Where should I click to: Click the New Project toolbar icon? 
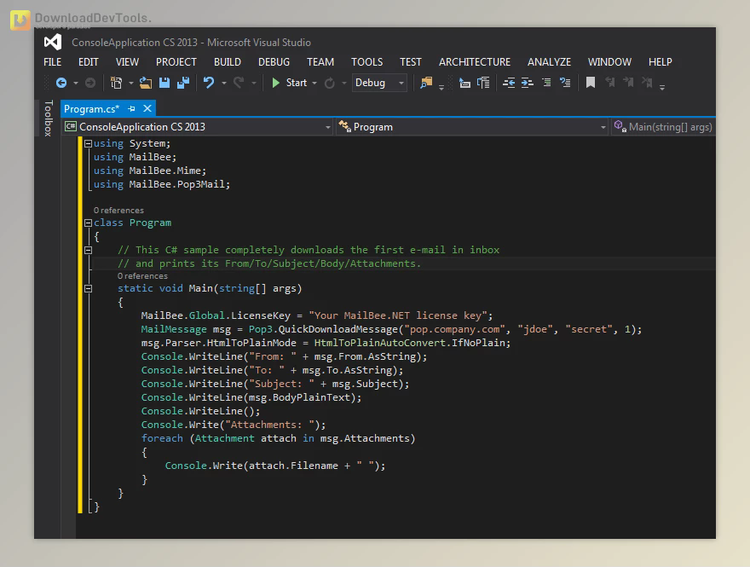pyautogui.click(x=116, y=83)
